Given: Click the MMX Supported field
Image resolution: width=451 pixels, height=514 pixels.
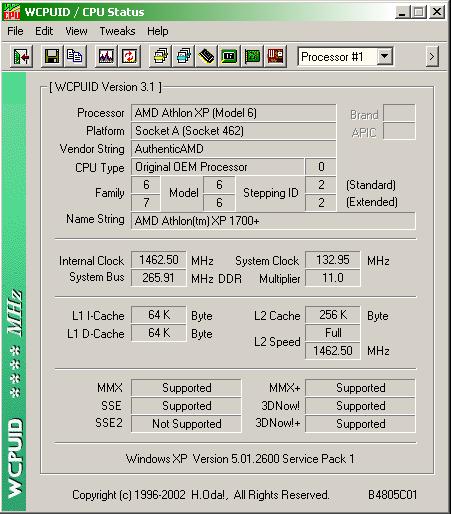Looking at the screenshot, I should tap(186, 388).
